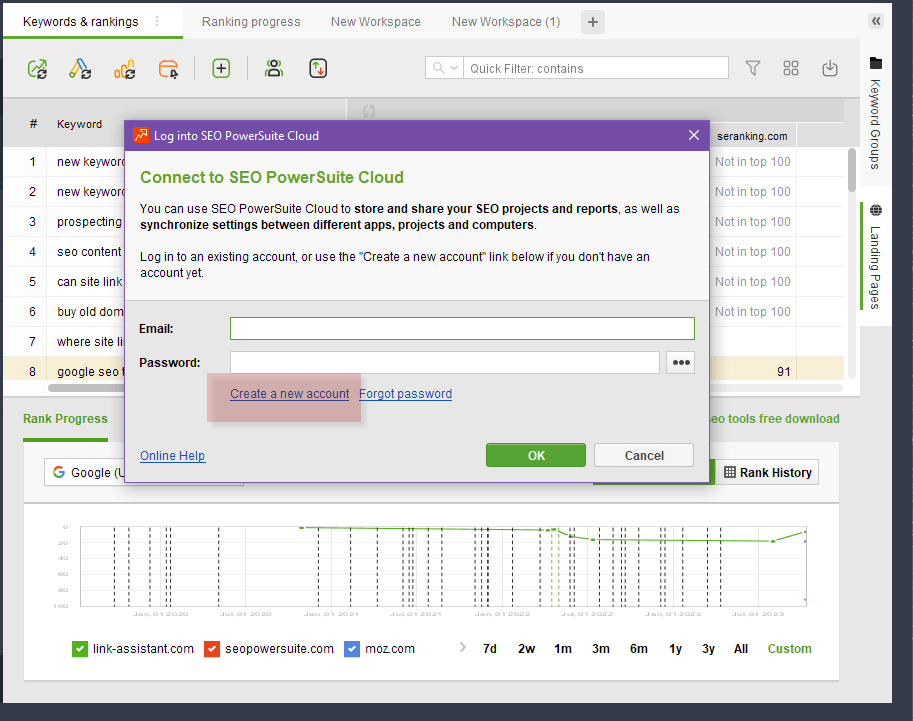This screenshot has width=913, height=721.
Task: Set chart range to All
Action: click(741, 649)
